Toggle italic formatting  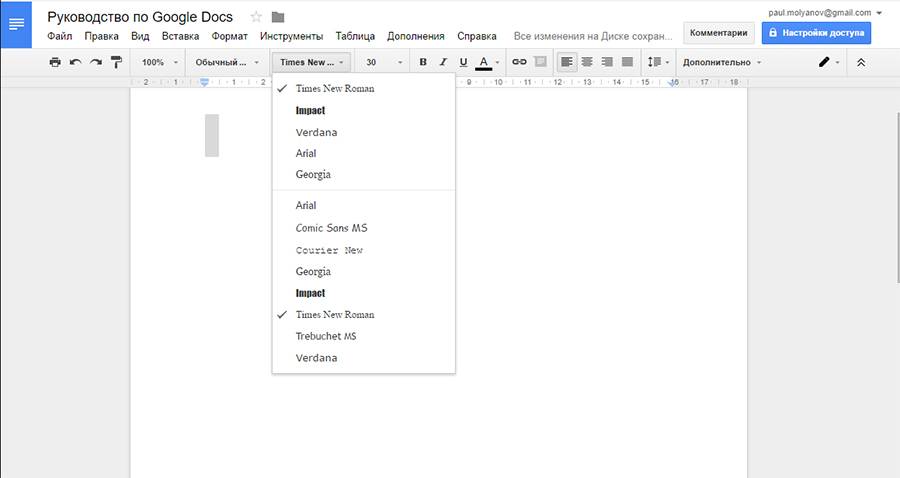tap(443, 62)
